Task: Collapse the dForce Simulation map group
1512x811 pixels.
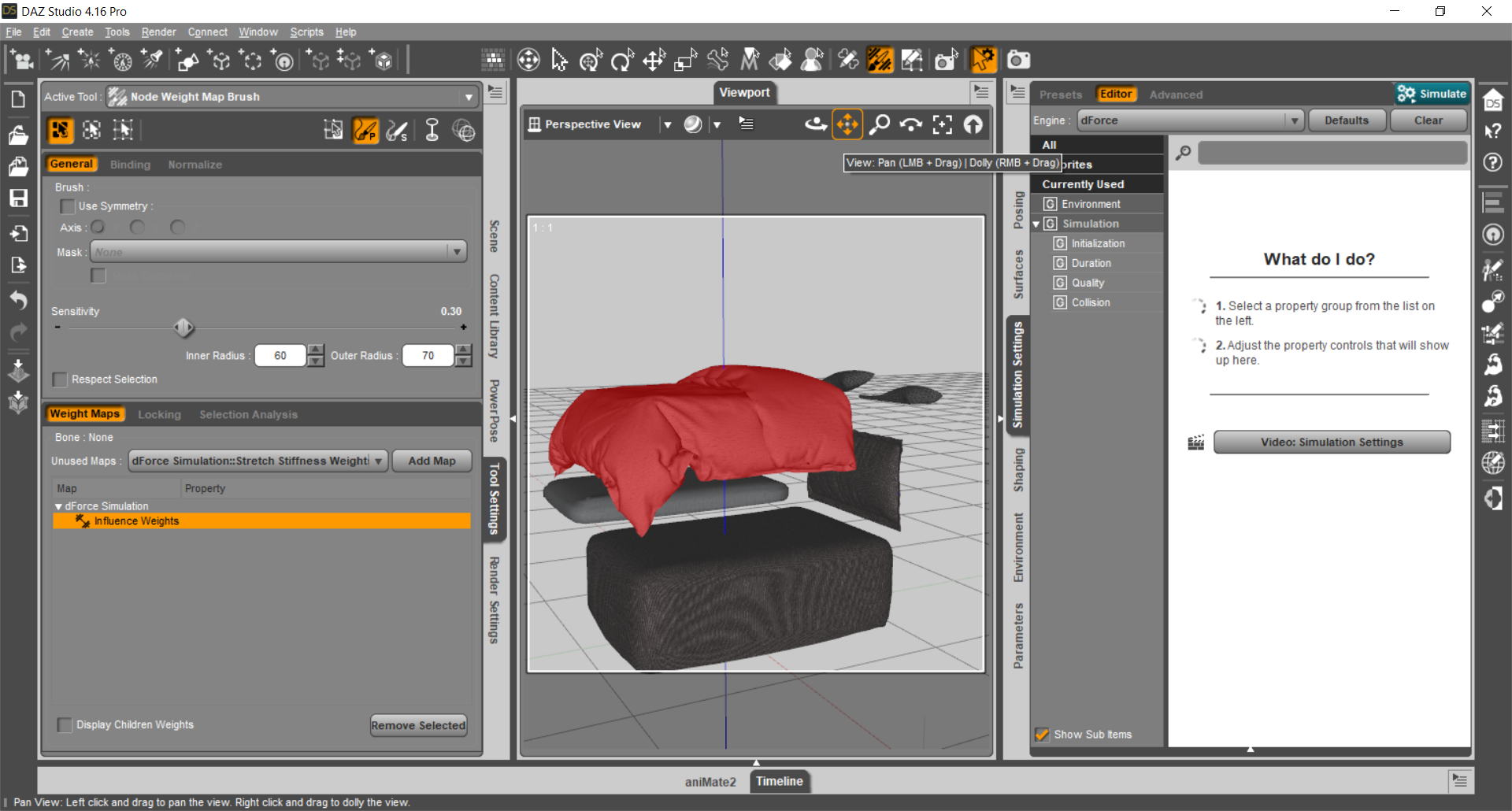Action: click(58, 507)
